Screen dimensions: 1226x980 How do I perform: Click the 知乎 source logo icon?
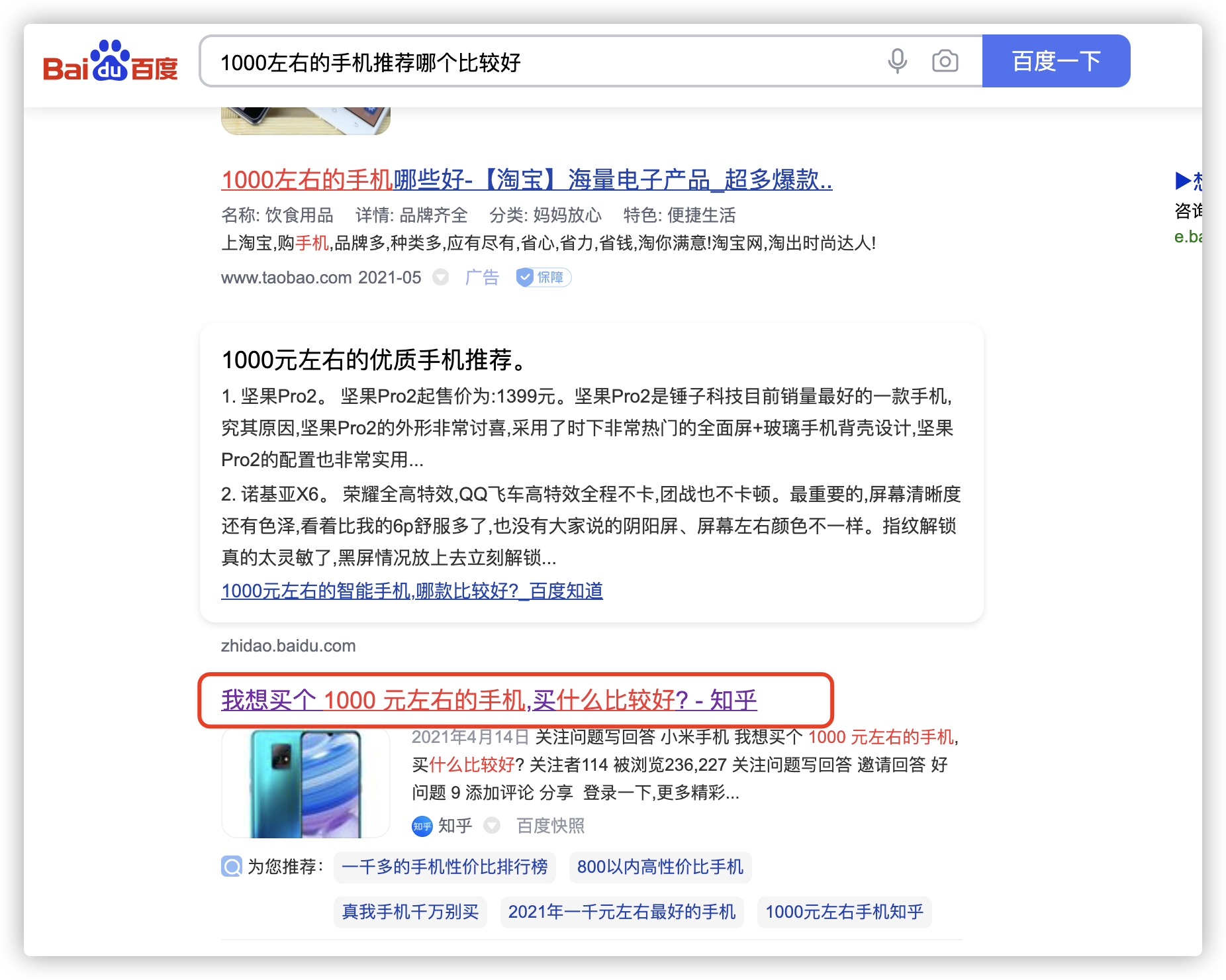422,826
